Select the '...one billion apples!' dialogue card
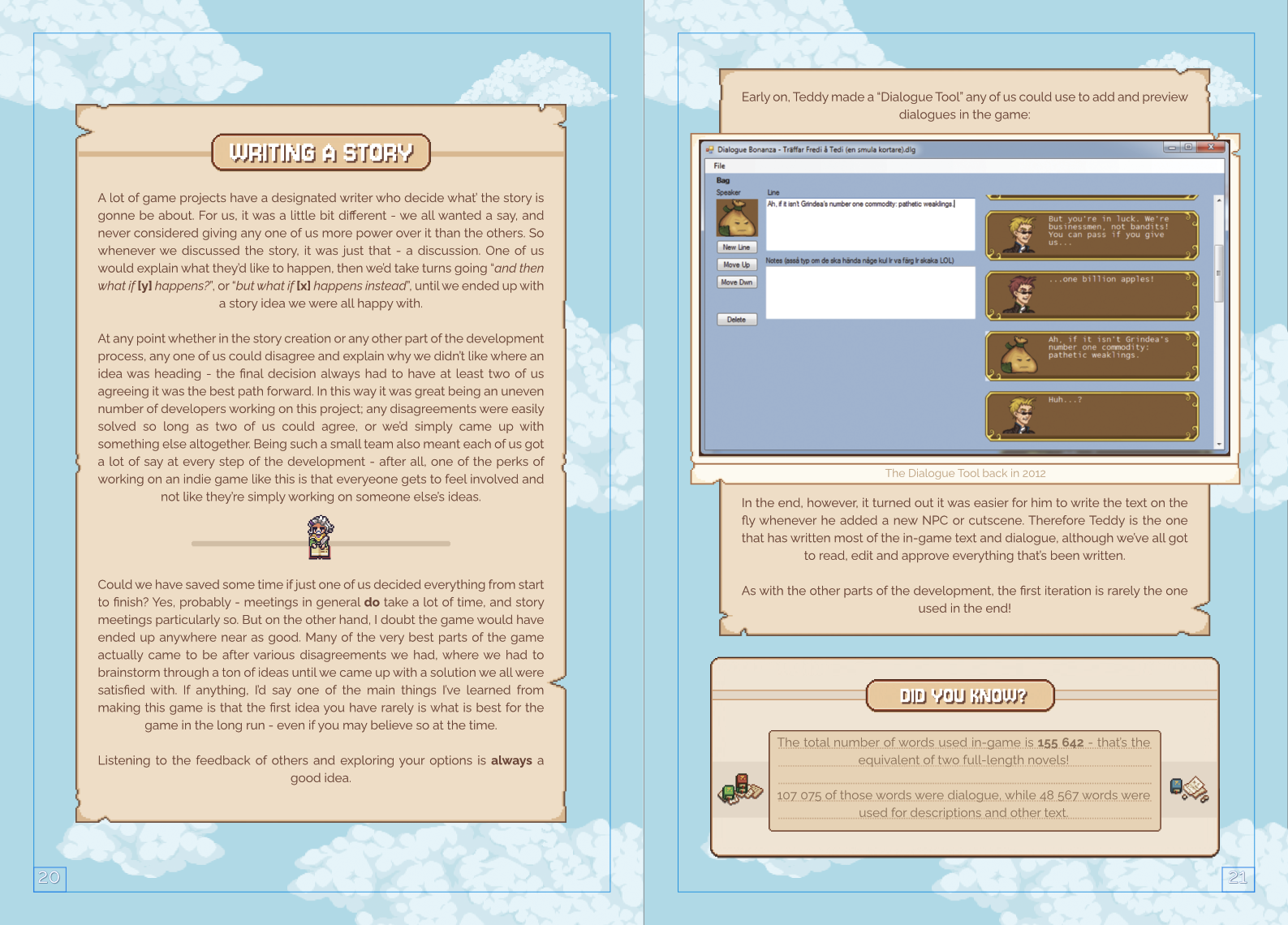Viewport: 1288px width, 925px height. pyautogui.click(x=1092, y=295)
